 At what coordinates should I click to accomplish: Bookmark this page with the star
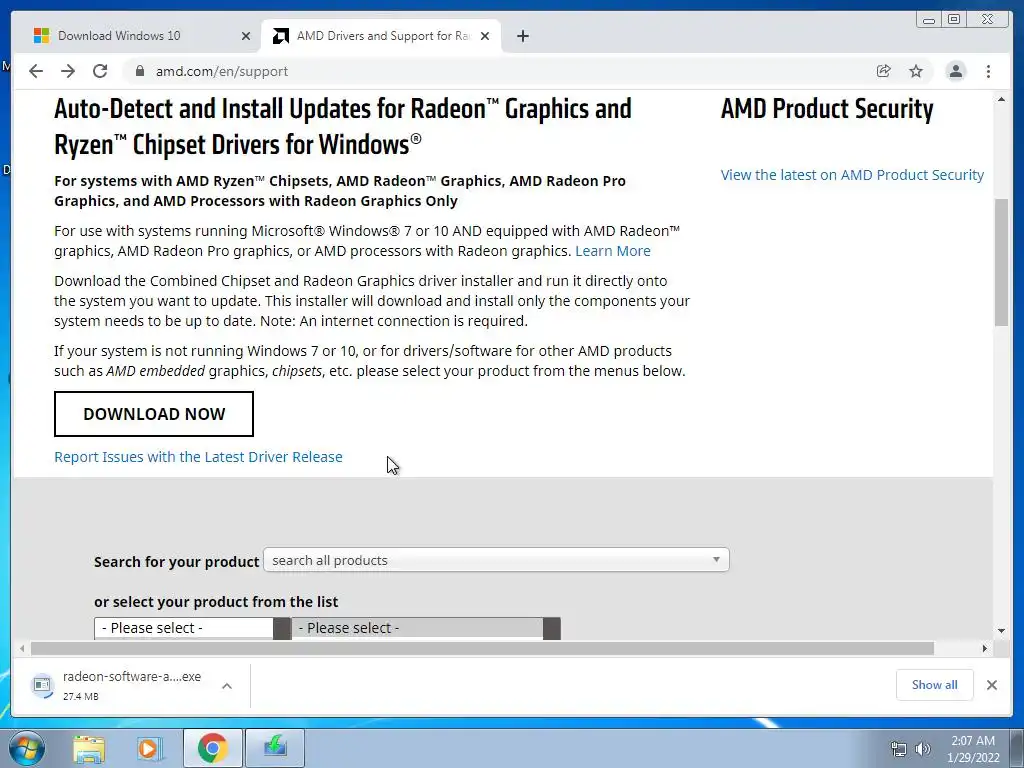click(916, 71)
